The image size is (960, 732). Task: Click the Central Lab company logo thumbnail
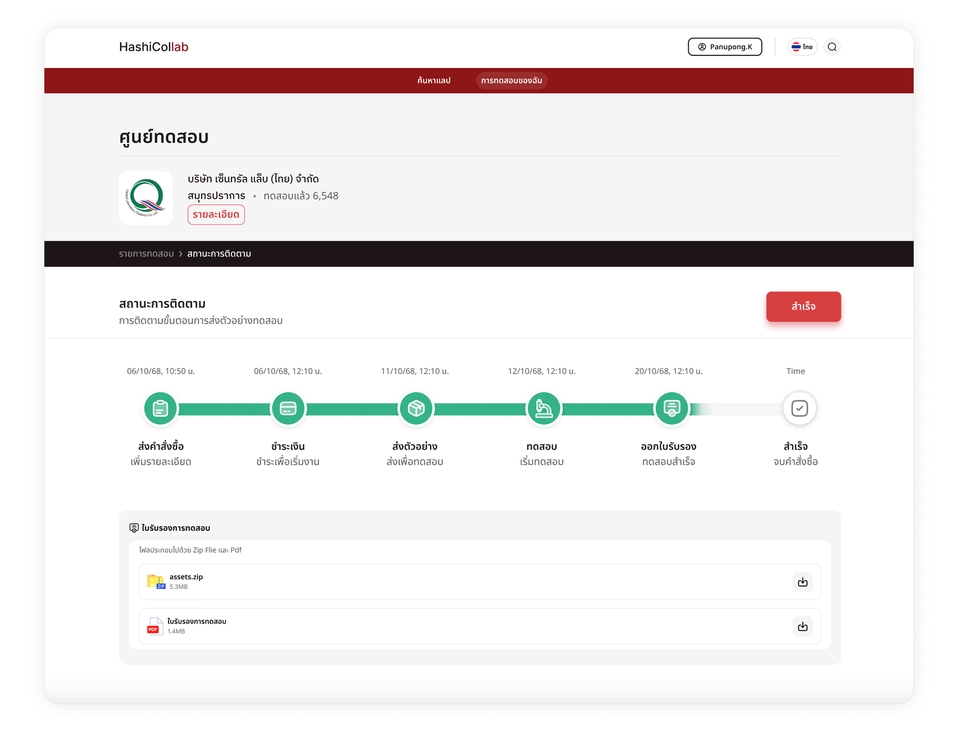point(146,198)
